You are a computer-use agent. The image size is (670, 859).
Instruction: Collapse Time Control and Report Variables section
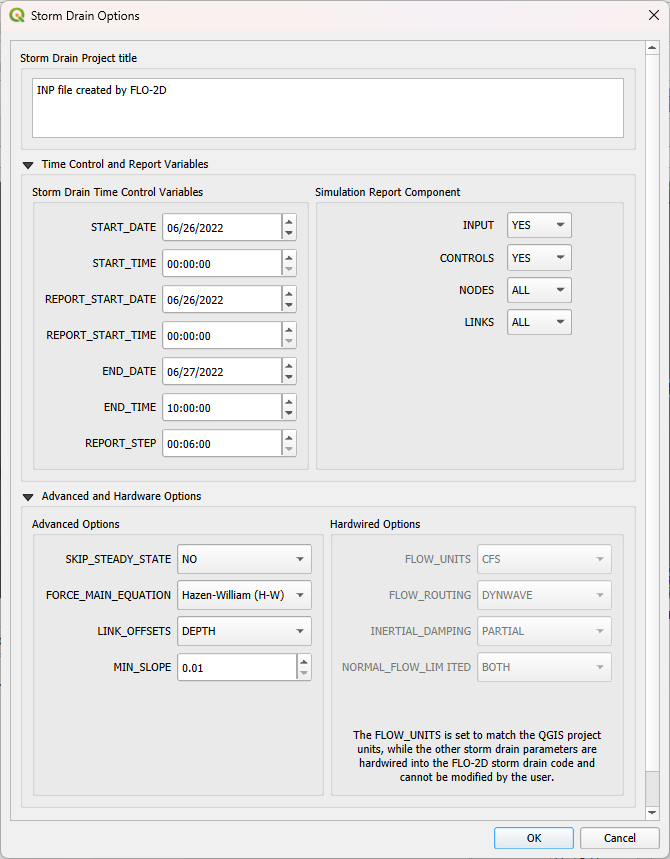coord(27,165)
